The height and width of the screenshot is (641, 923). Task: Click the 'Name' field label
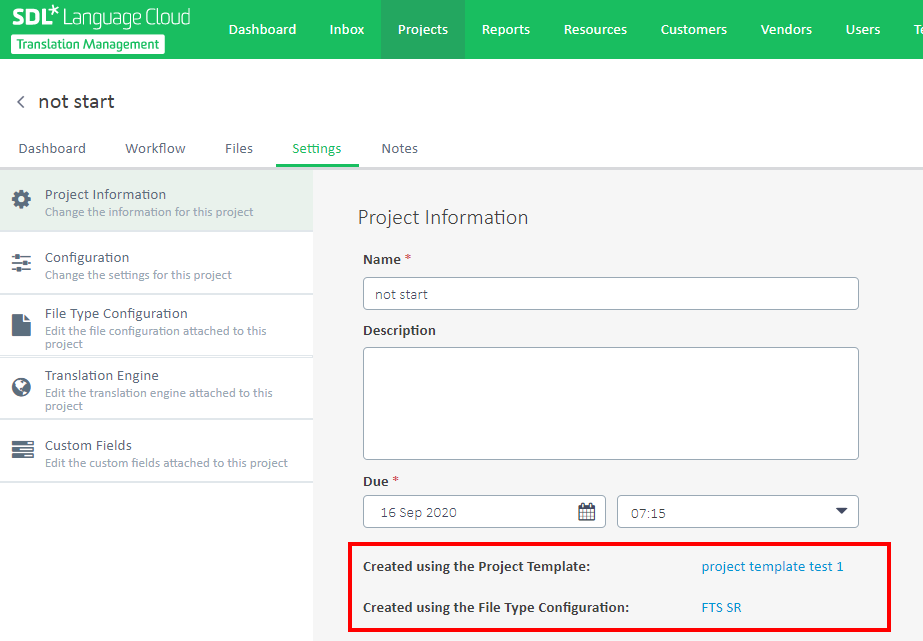point(381,260)
